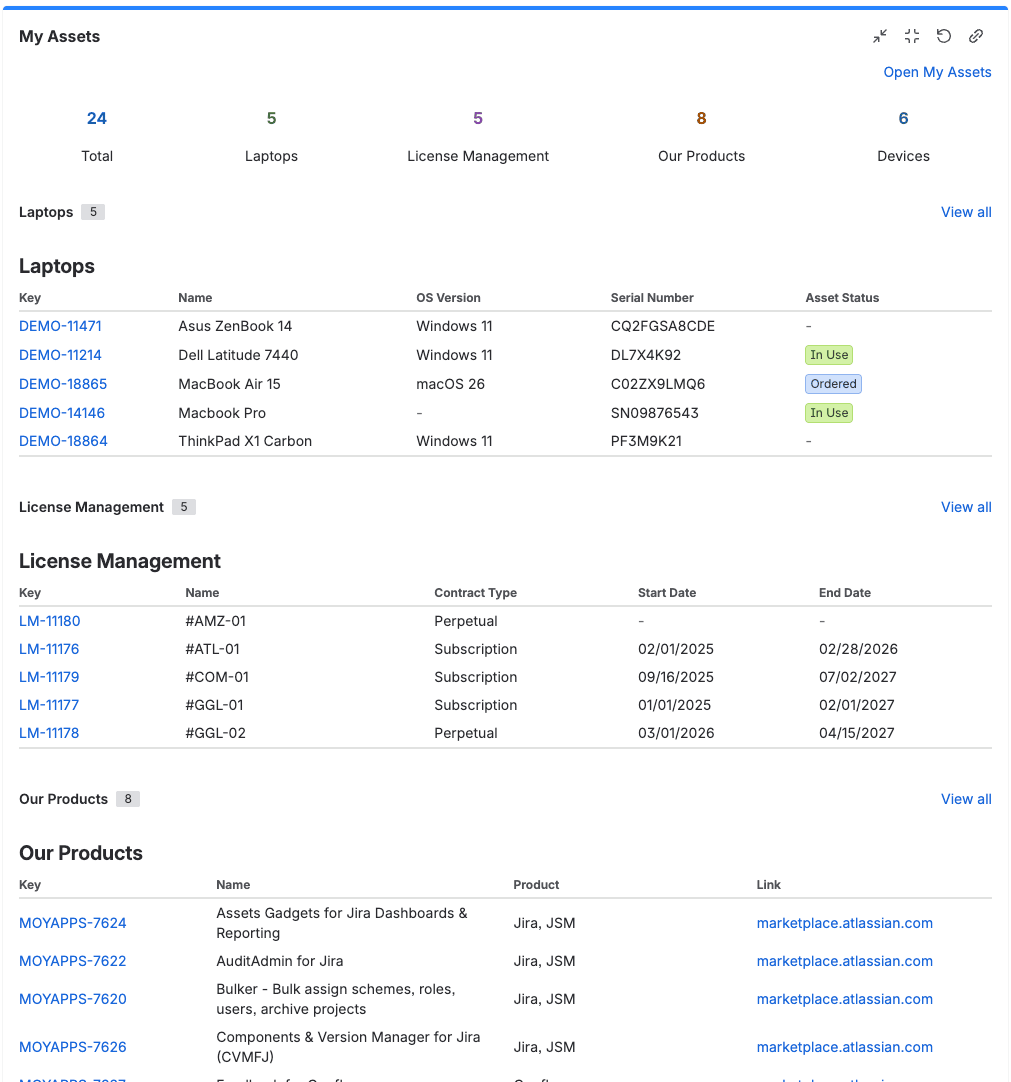Open My Assets link
Image resolution: width=1011 pixels, height=1082 pixels.
coord(937,72)
